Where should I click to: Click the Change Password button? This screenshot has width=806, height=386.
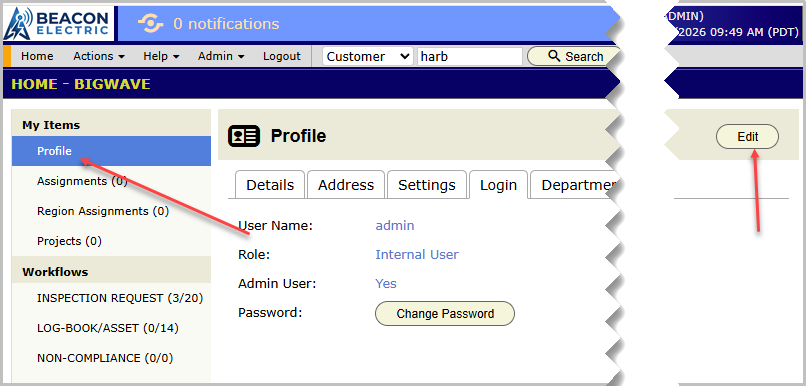point(445,314)
